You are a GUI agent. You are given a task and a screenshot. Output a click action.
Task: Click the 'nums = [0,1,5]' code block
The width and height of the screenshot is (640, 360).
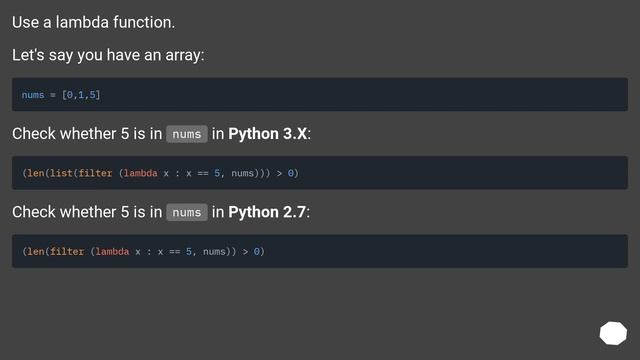point(320,94)
